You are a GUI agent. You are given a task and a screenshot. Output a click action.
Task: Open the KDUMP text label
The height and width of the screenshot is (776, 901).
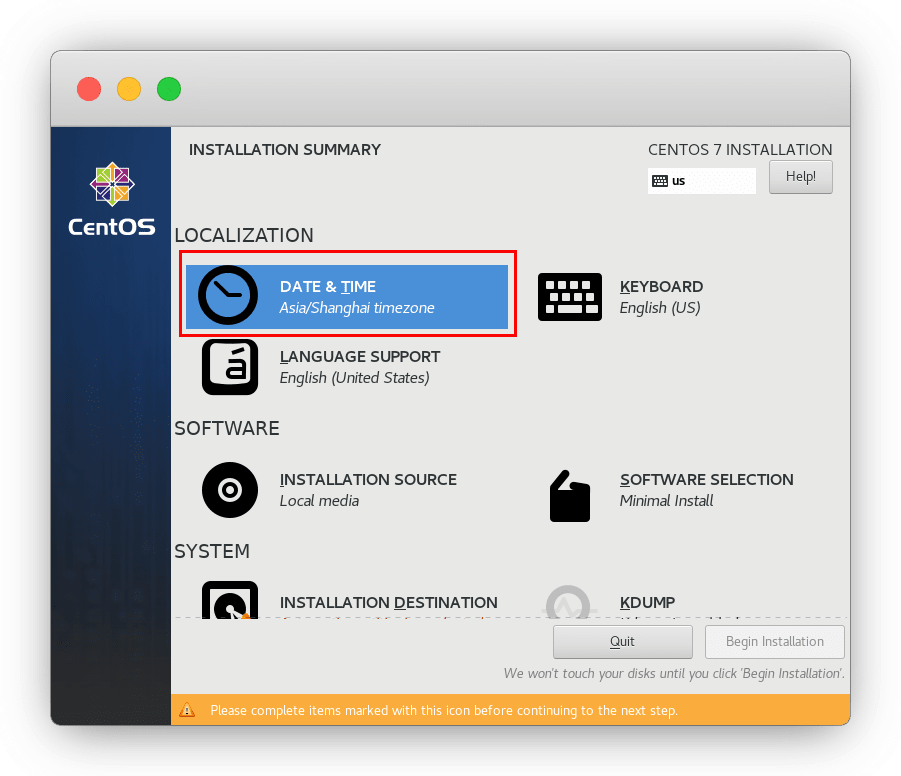point(647,603)
